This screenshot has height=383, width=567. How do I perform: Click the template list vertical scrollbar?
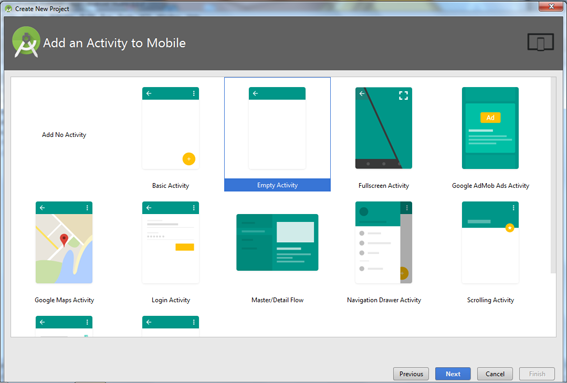pyautogui.click(x=553, y=175)
